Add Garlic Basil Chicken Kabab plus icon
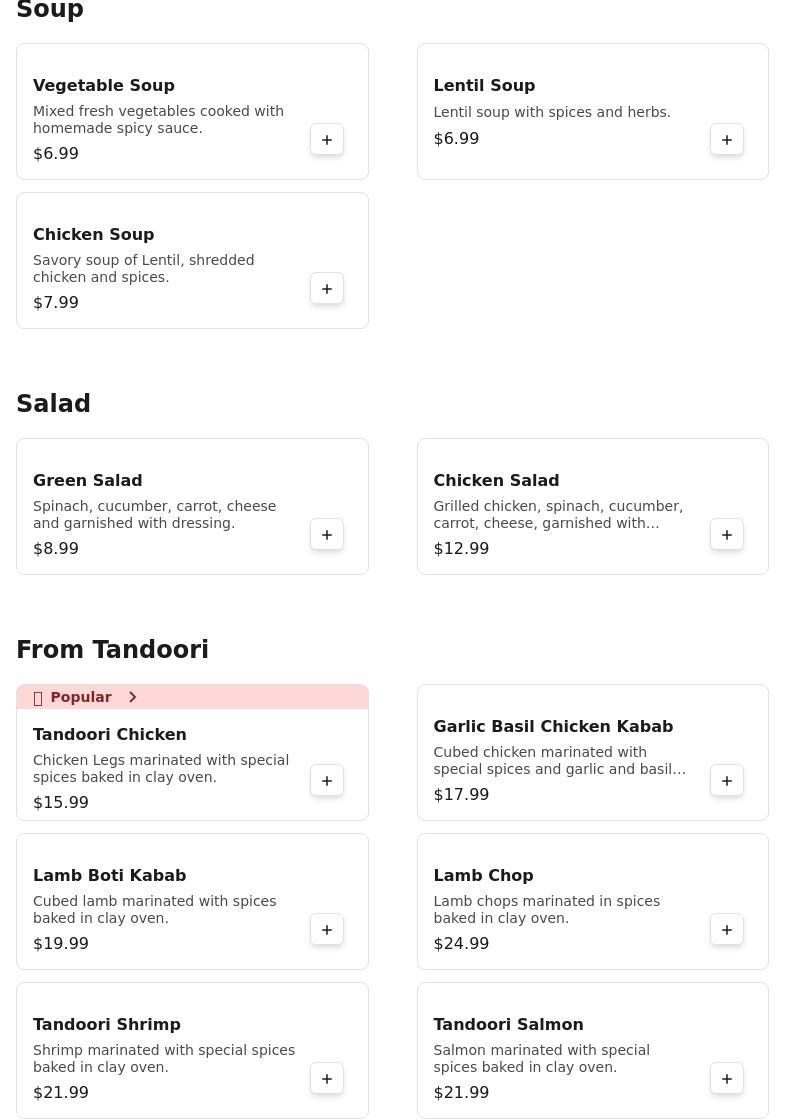785x1120 pixels. (x=726, y=781)
